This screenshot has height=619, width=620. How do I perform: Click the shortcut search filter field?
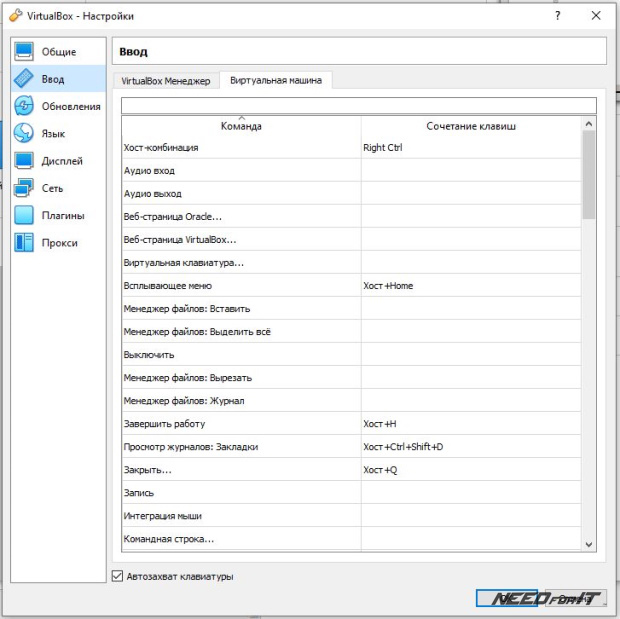[x=359, y=106]
